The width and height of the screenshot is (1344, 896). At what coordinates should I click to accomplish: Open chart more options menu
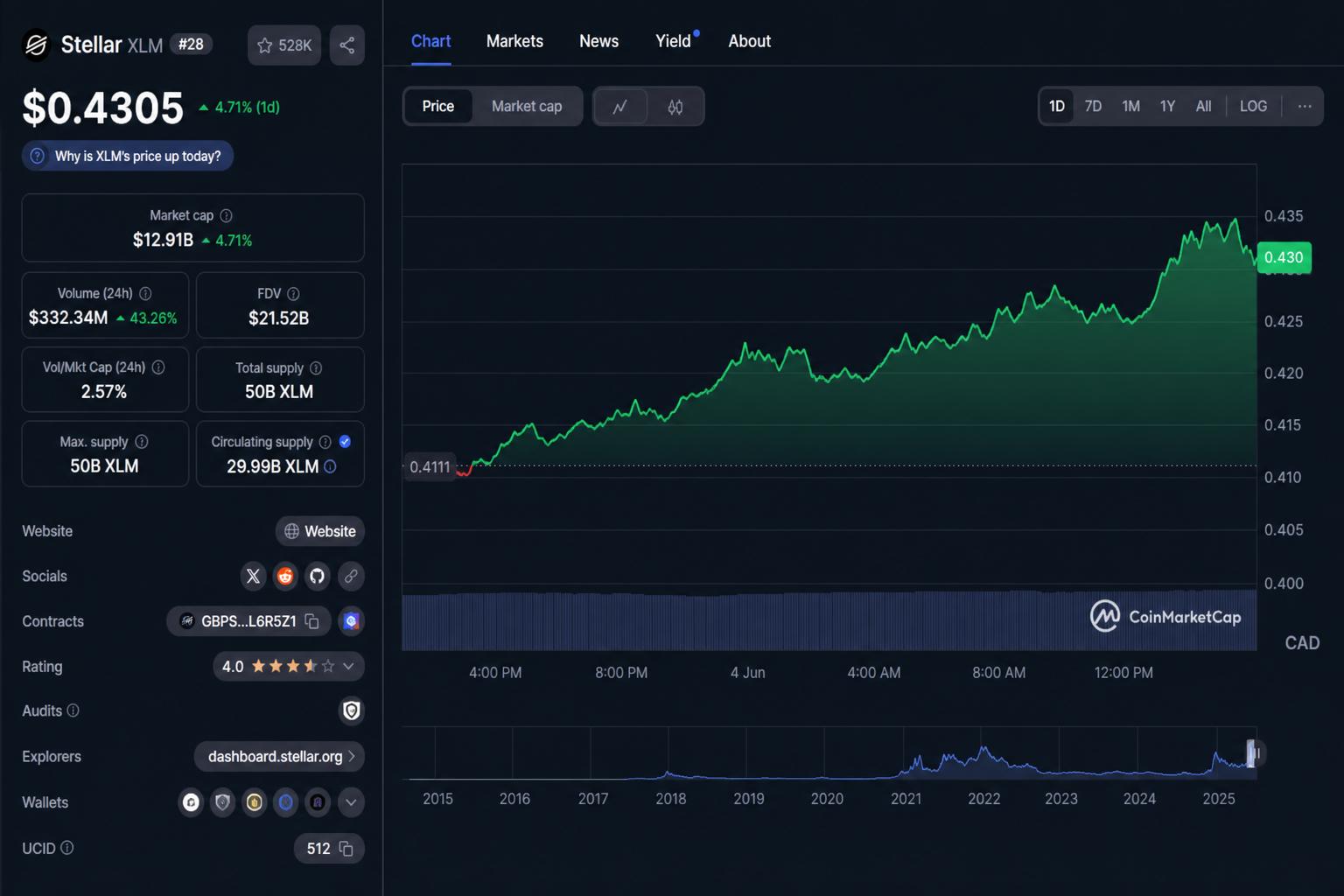point(1305,106)
